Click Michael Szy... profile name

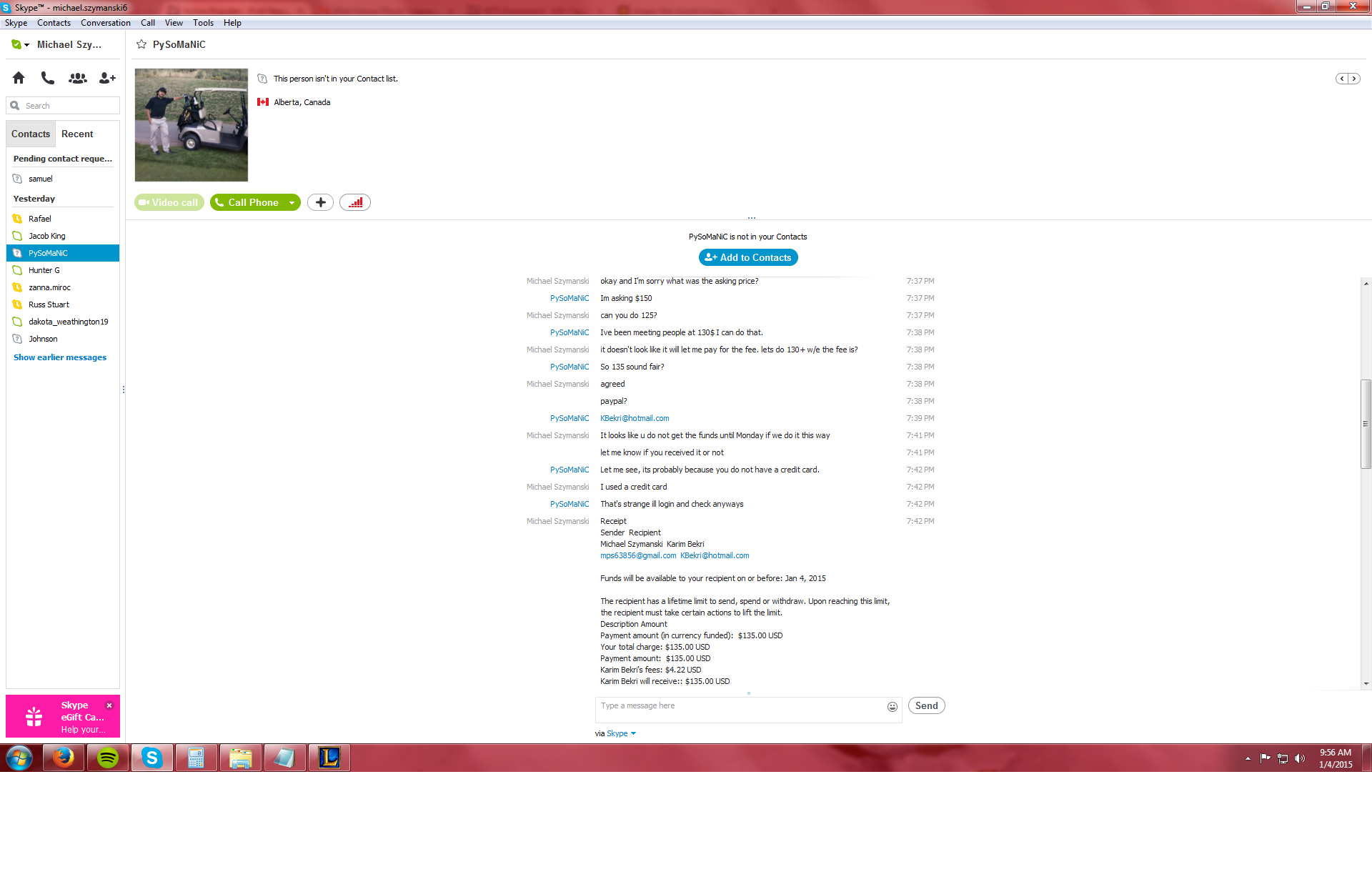(x=69, y=44)
